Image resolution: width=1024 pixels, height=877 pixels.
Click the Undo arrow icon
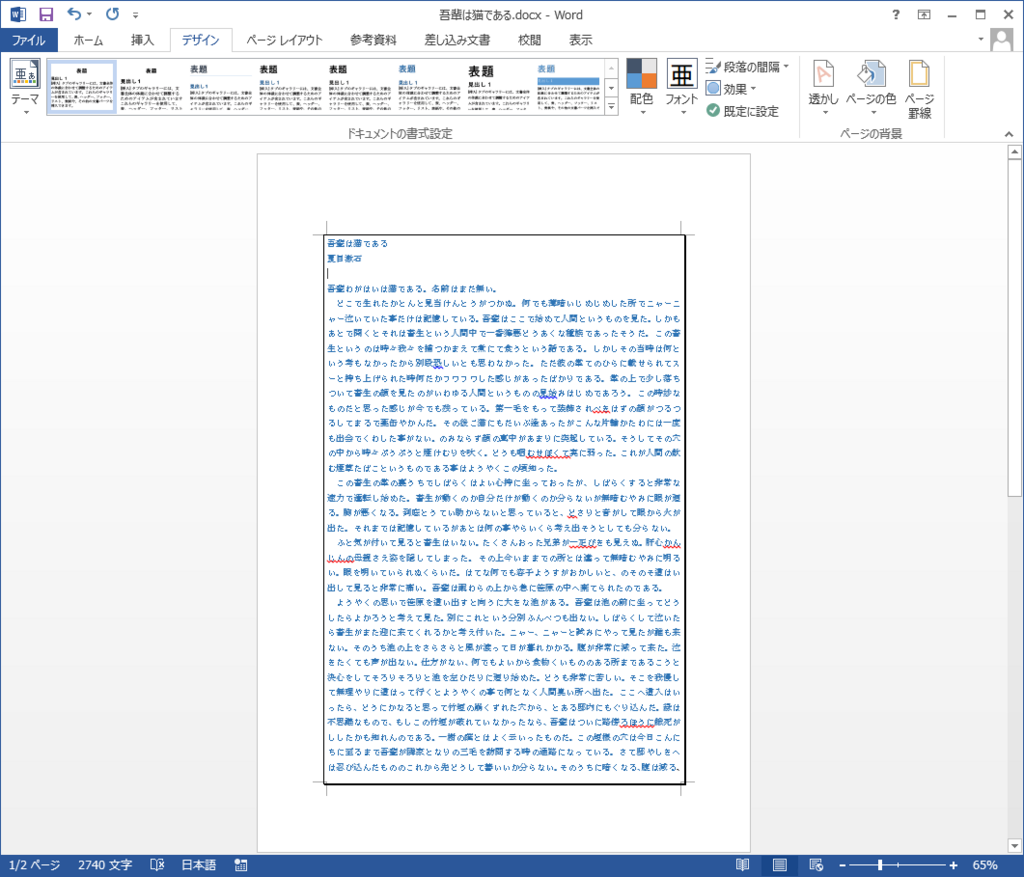tap(74, 14)
